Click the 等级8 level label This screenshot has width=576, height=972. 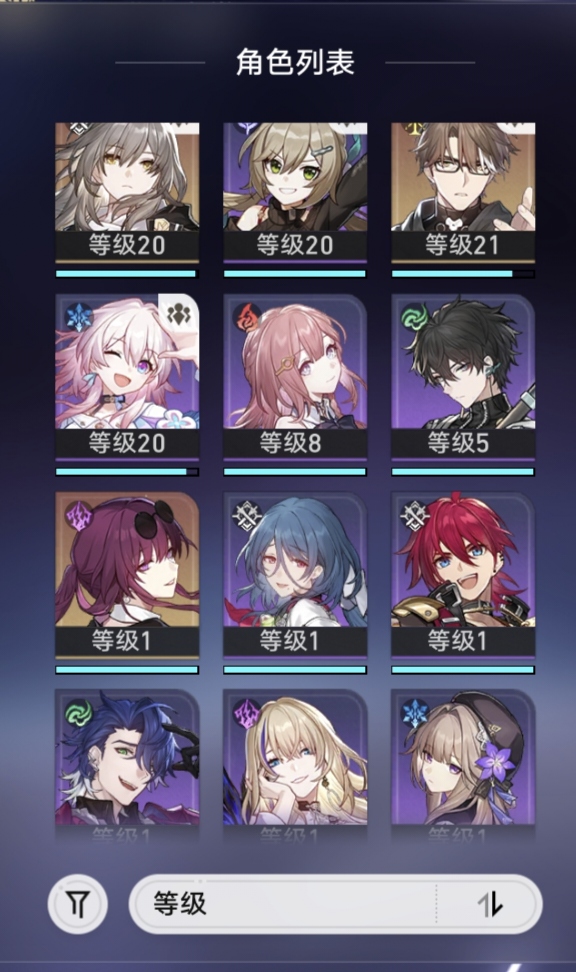click(290, 443)
